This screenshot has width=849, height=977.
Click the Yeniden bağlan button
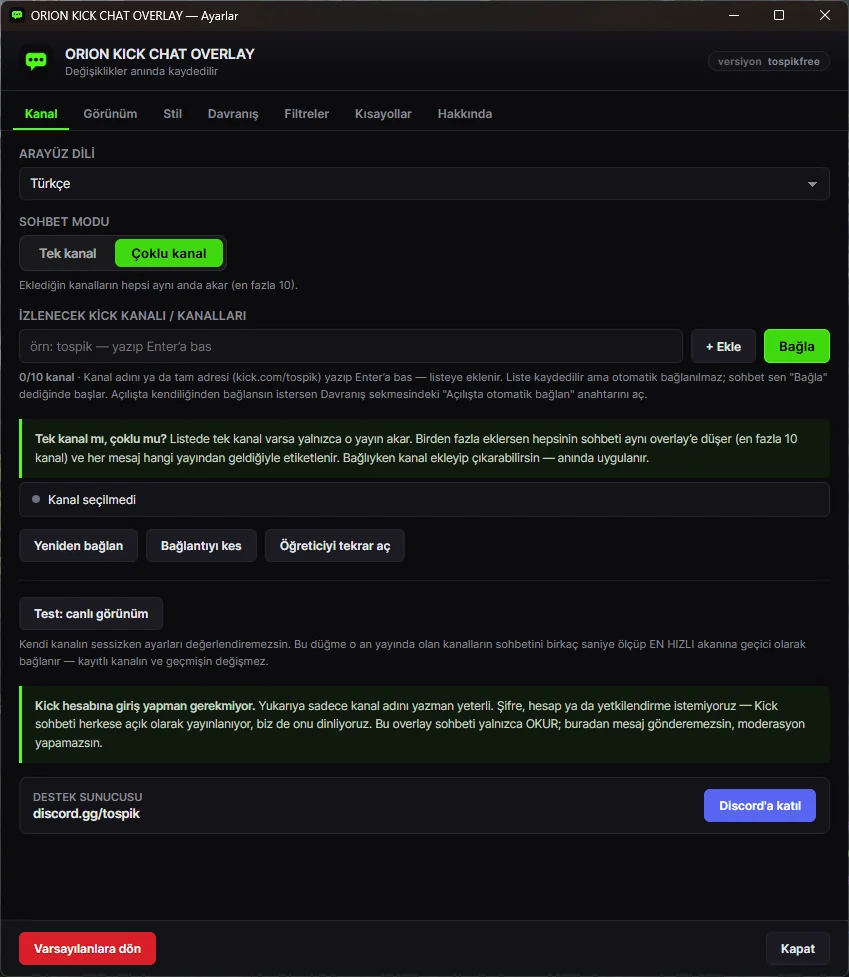[x=78, y=546]
